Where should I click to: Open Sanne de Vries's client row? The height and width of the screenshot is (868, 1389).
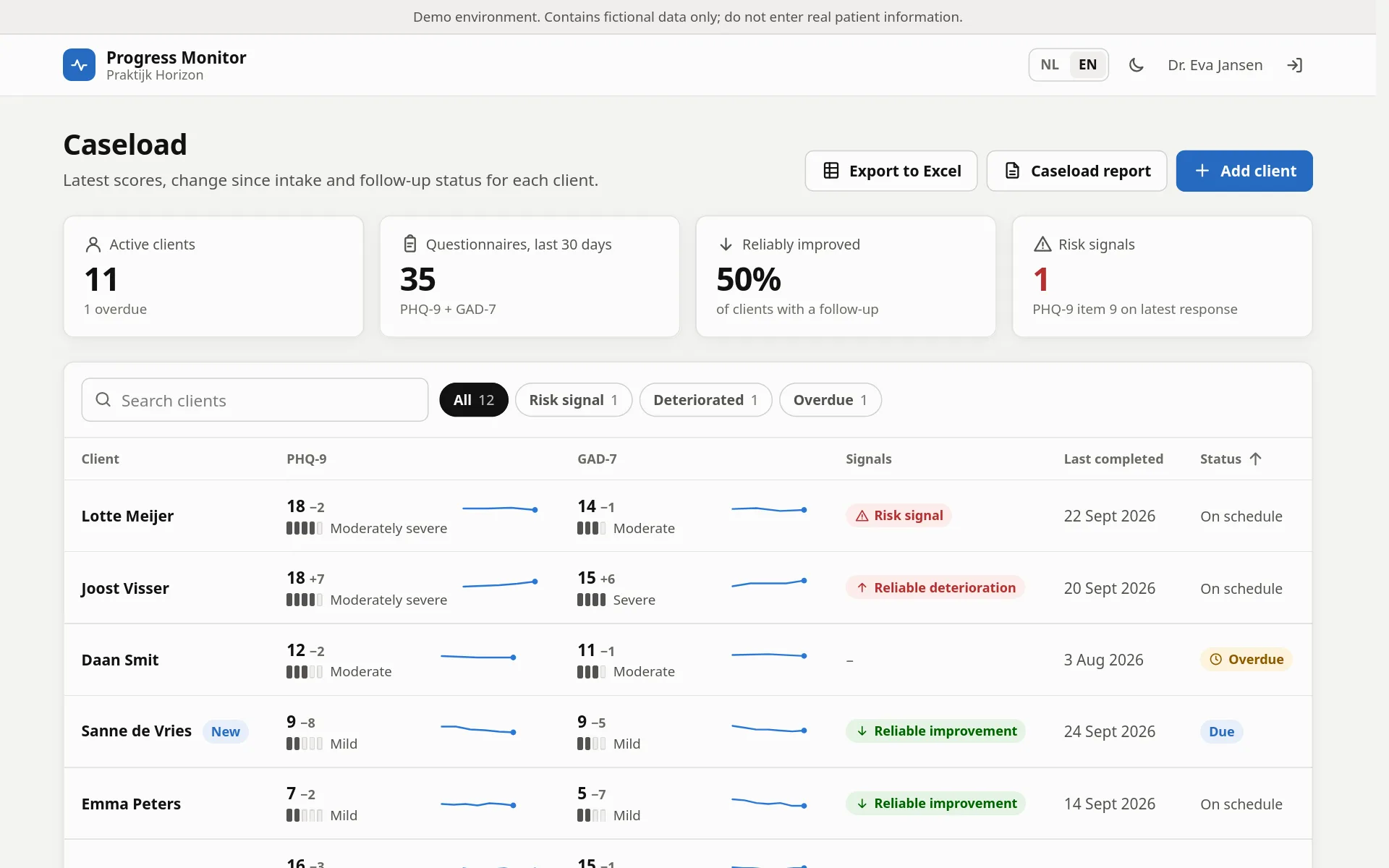point(687,731)
